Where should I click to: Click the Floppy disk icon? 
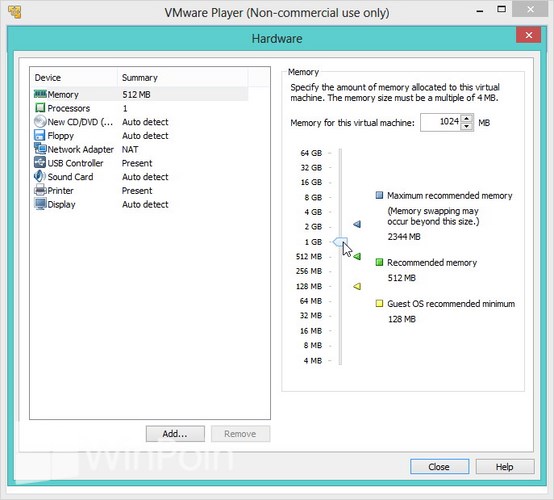(40, 135)
